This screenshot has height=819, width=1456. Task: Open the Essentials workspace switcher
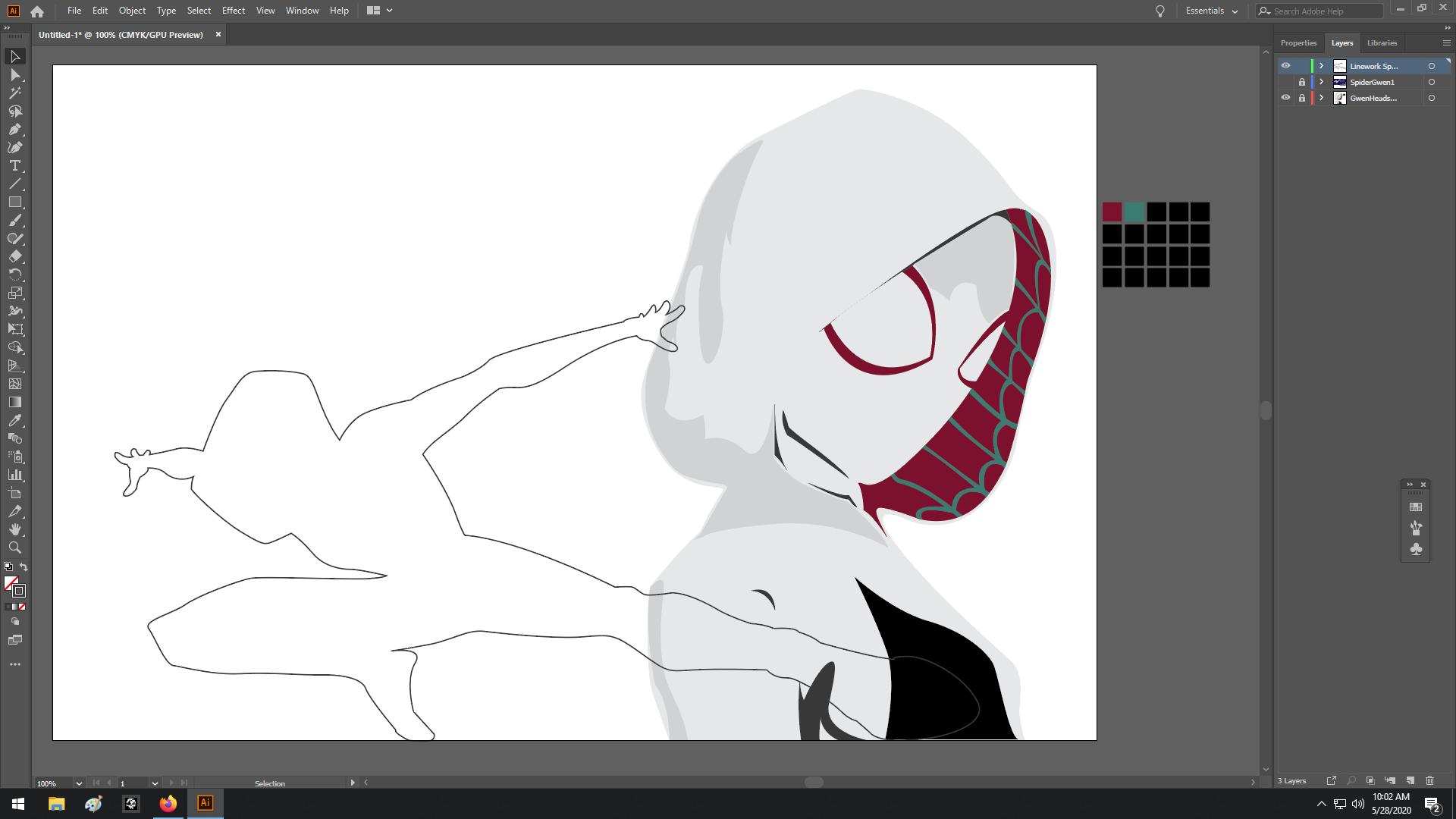tap(1211, 11)
